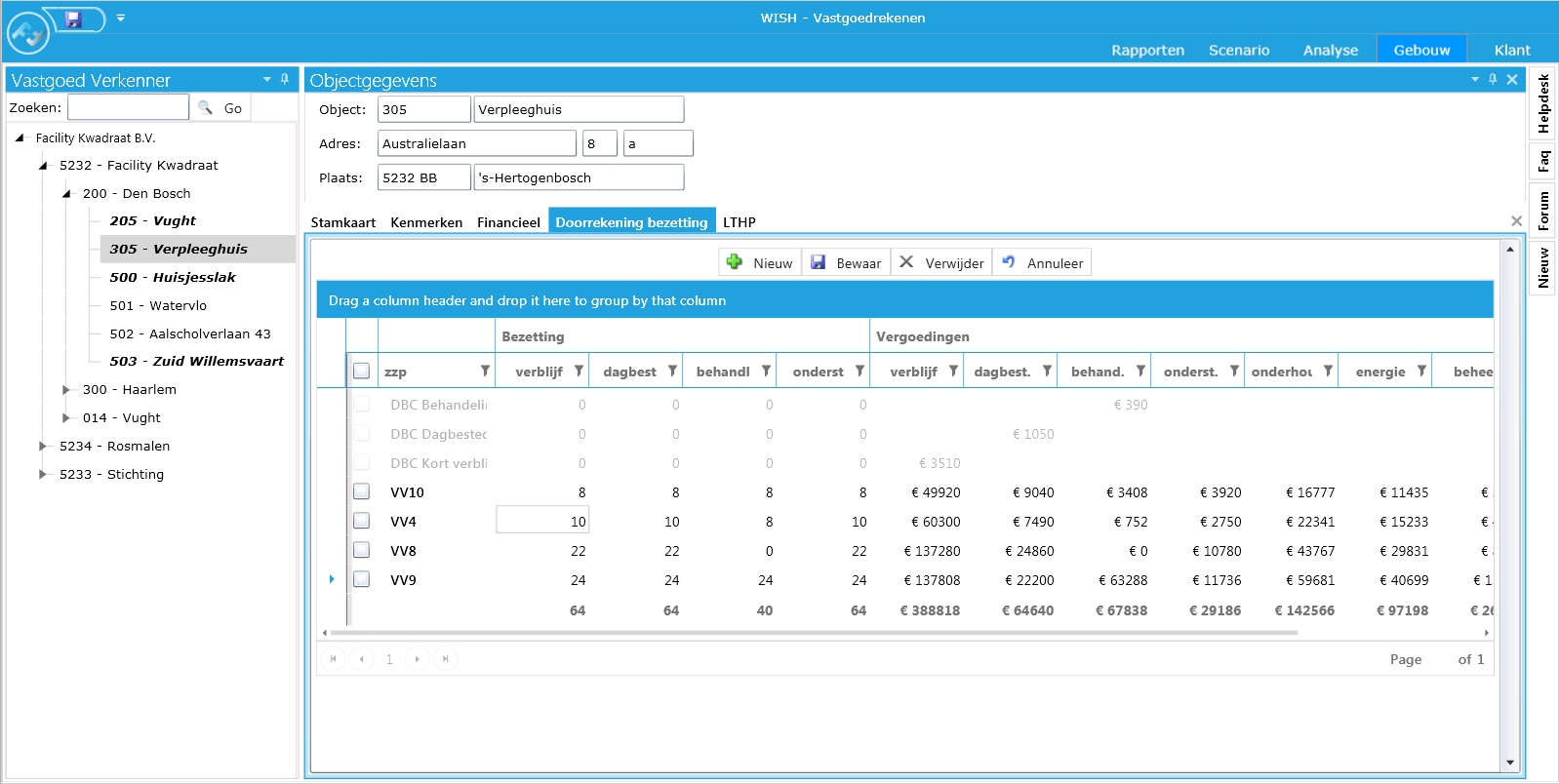Tick the checkbox for VV8 row
The height and width of the screenshot is (784, 1559).
[x=361, y=550]
